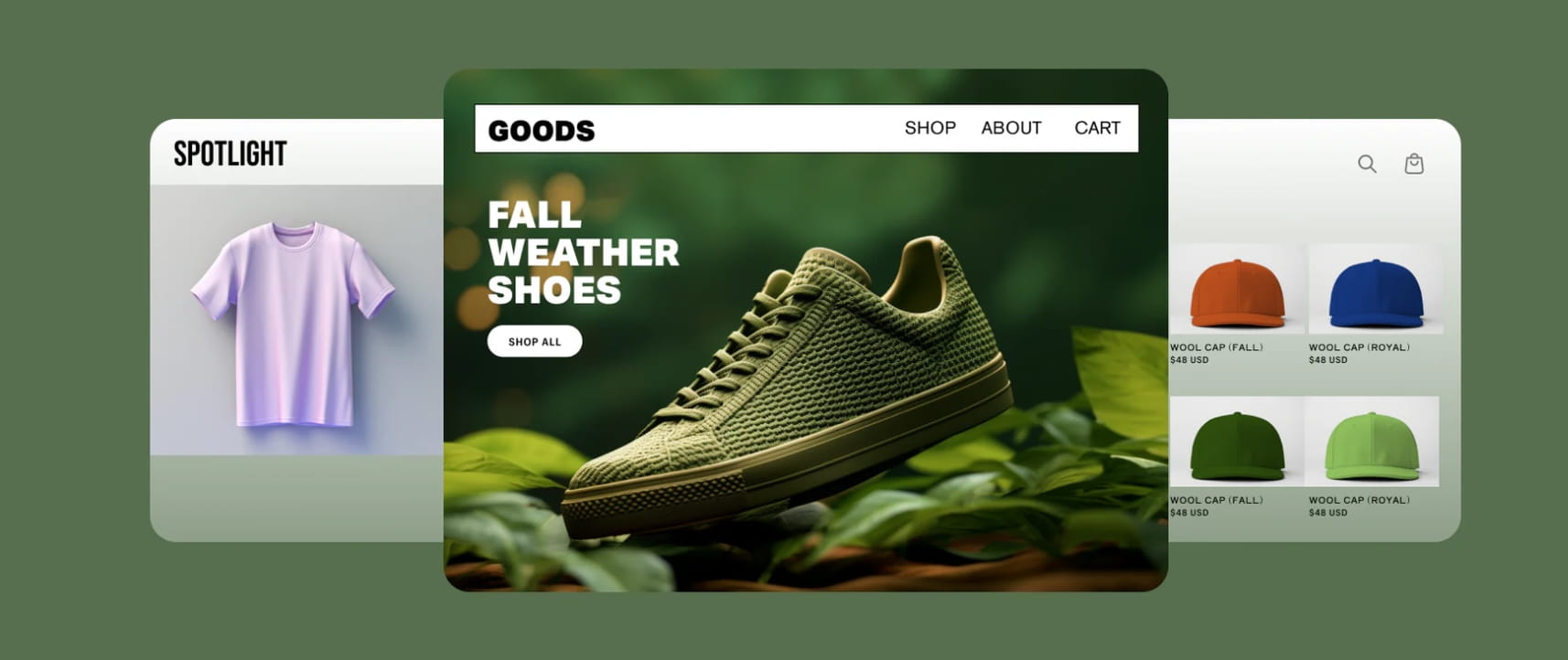Click the SPOTLIGHT heading

coord(231,154)
